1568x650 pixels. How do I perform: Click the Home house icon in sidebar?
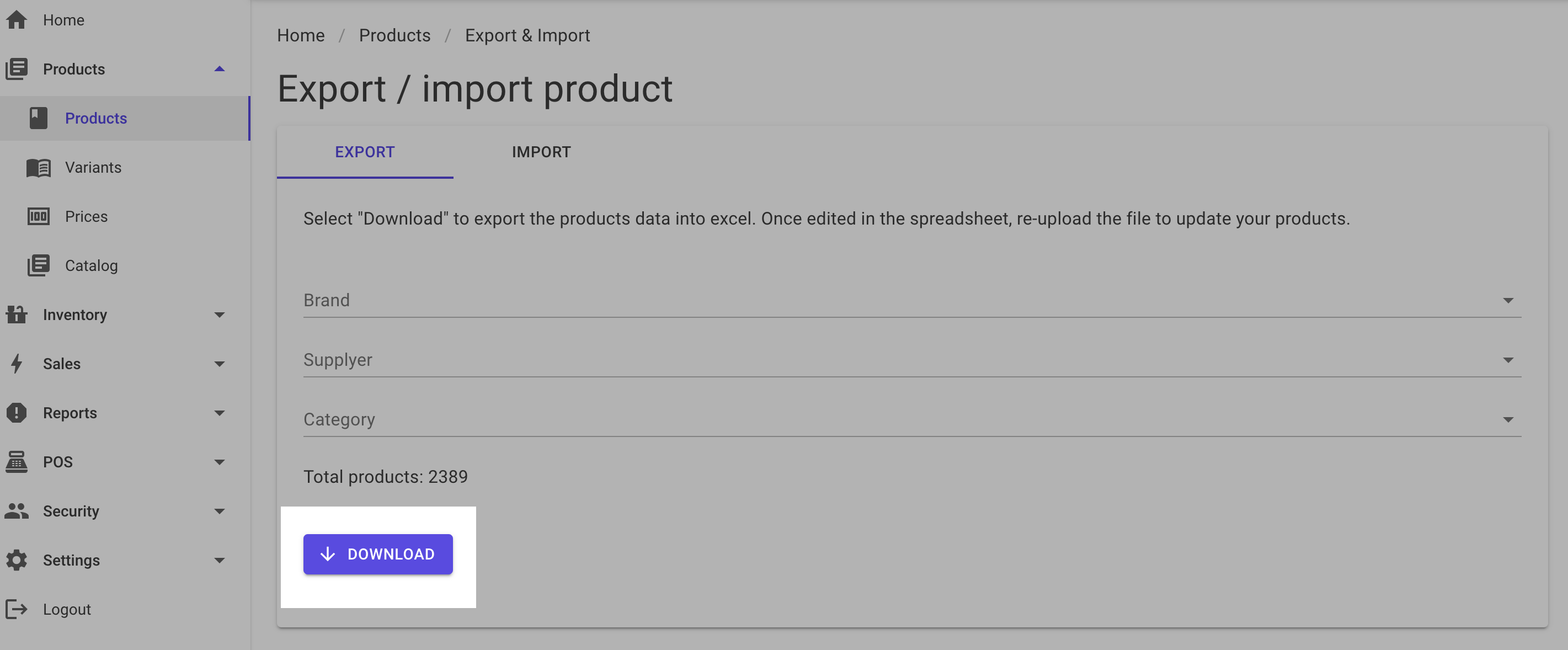tap(17, 20)
